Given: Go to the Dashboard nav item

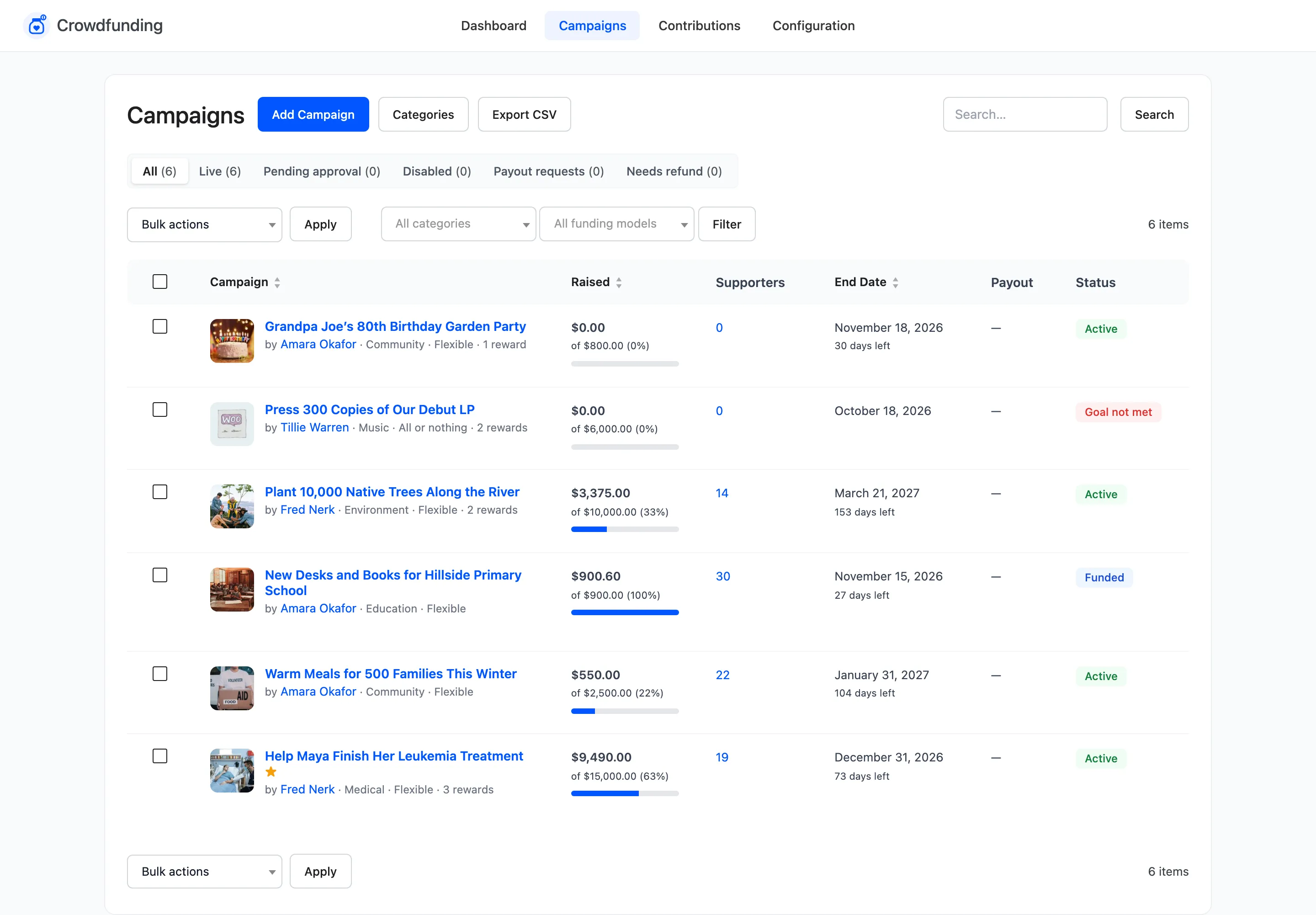Looking at the screenshot, I should point(493,26).
